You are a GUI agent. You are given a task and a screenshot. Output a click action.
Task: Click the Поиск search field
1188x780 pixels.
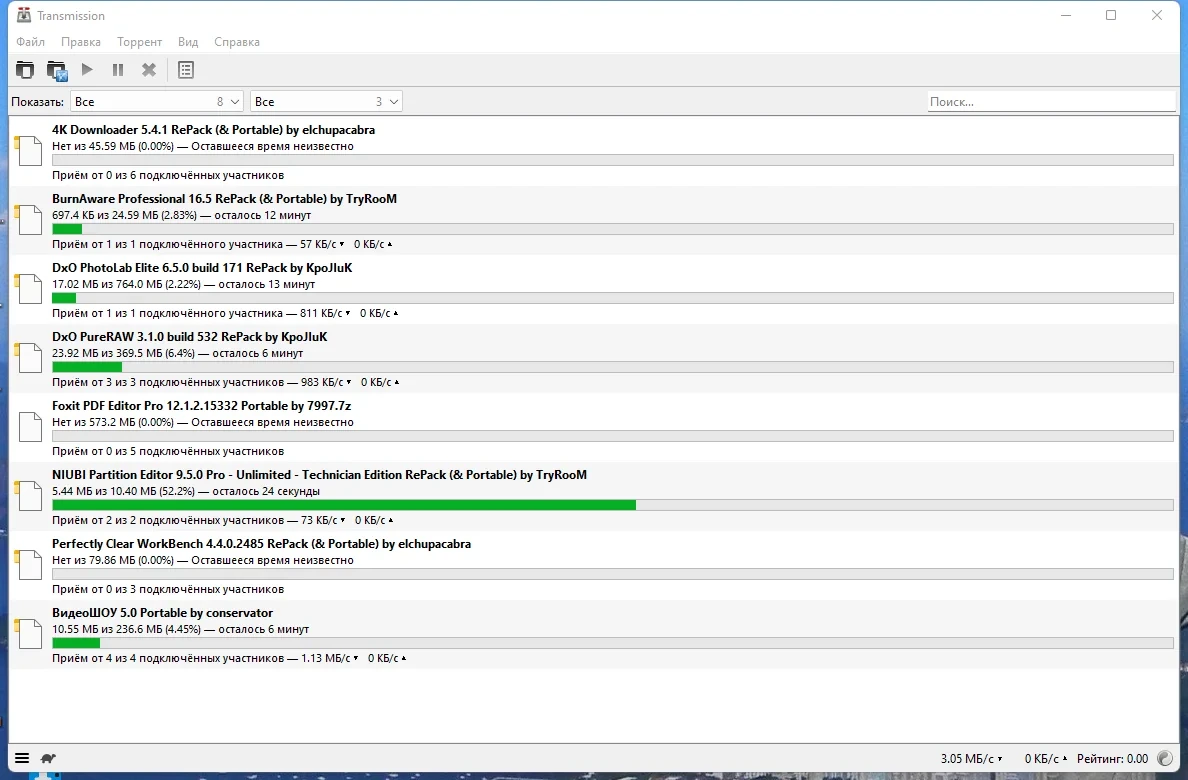[x=1052, y=102]
